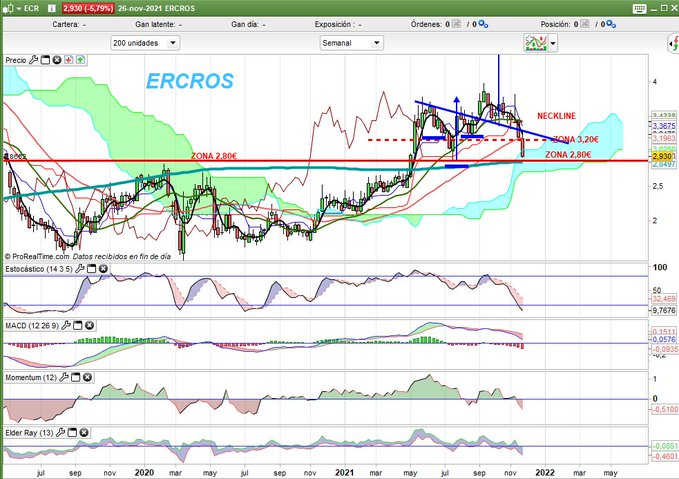Click the yellow 2,930 price axis label
679x479 pixels.
(662, 156)
